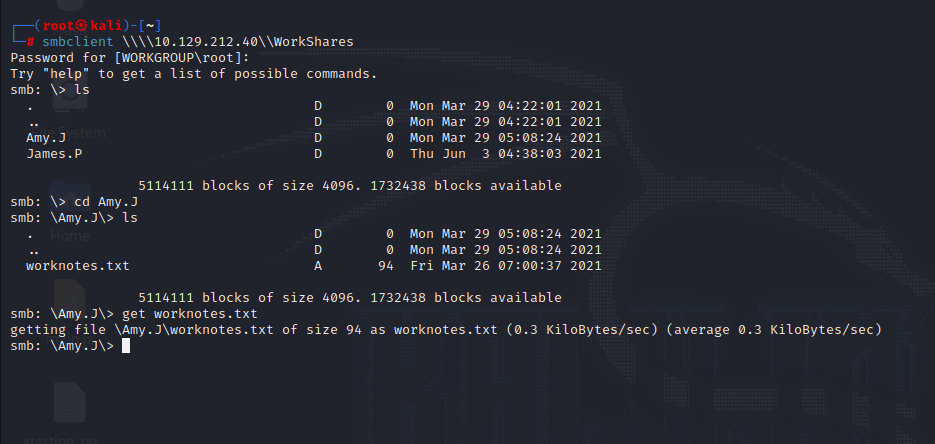The height and width of the screenshot is (444, 935).
Task: Click the size value 94 in the worknotes.txt row
Action: (x=386, y=266)
